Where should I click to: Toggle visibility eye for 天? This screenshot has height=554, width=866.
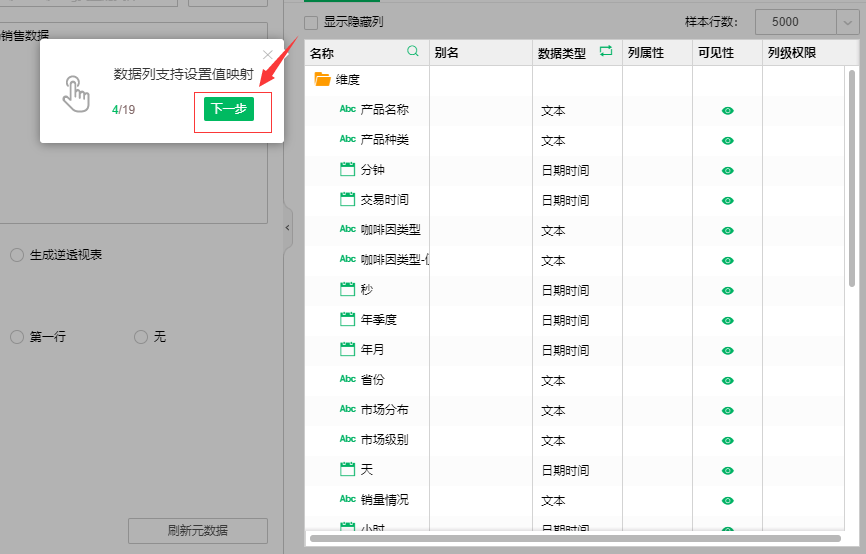click(727, 471)
